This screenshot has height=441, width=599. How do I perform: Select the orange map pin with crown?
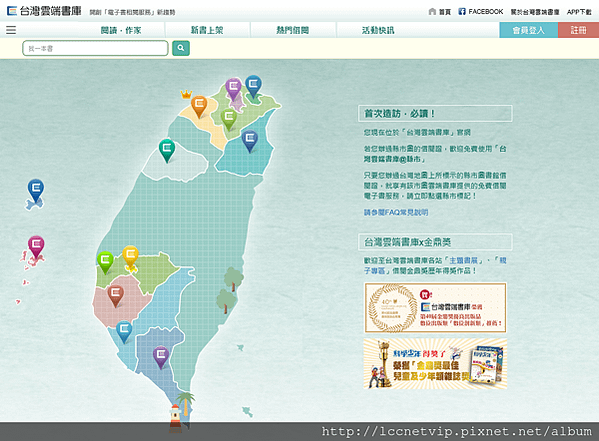pos(199,106)
